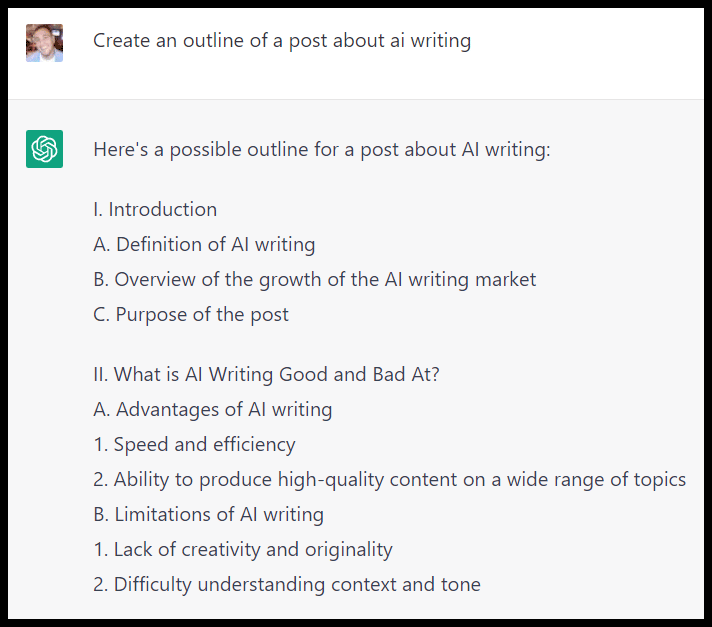Screen dimensions: 712x627
Task: Click the "A. Definition of AI writing" line
Action: (204, 244)
